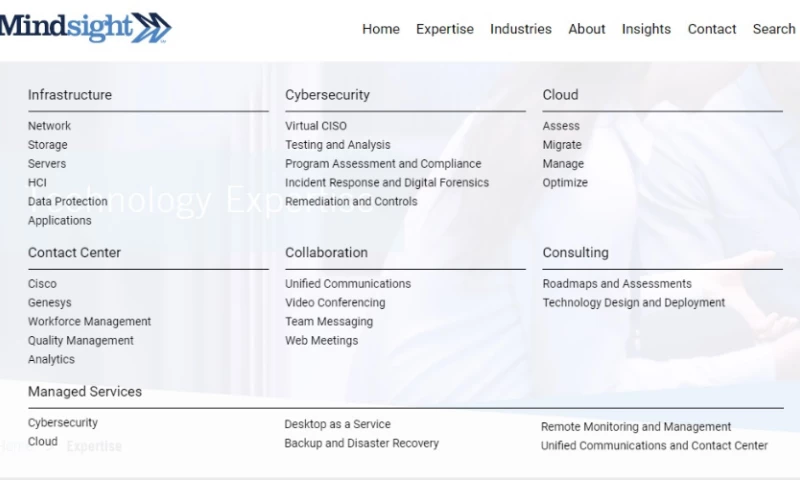Click the Virtual CISO link
This screenshot has height=480, width=800.
click(x=316, y=126)
